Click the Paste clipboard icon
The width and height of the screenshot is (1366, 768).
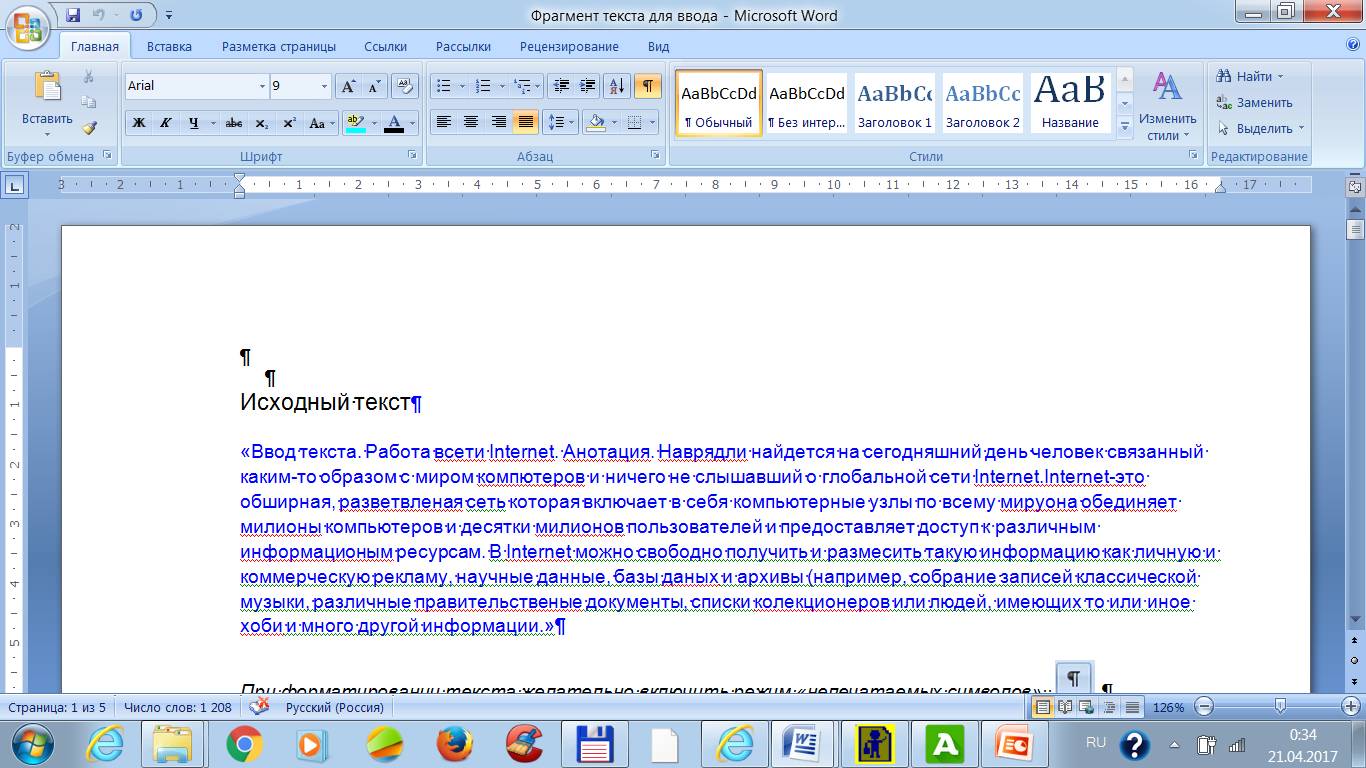[47, 87]
